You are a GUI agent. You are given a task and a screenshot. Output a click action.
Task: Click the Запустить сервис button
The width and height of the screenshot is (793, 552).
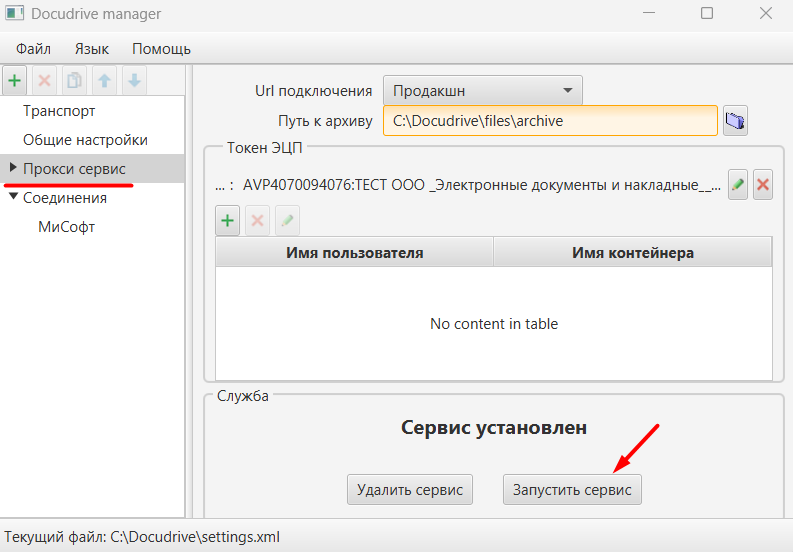572,490
